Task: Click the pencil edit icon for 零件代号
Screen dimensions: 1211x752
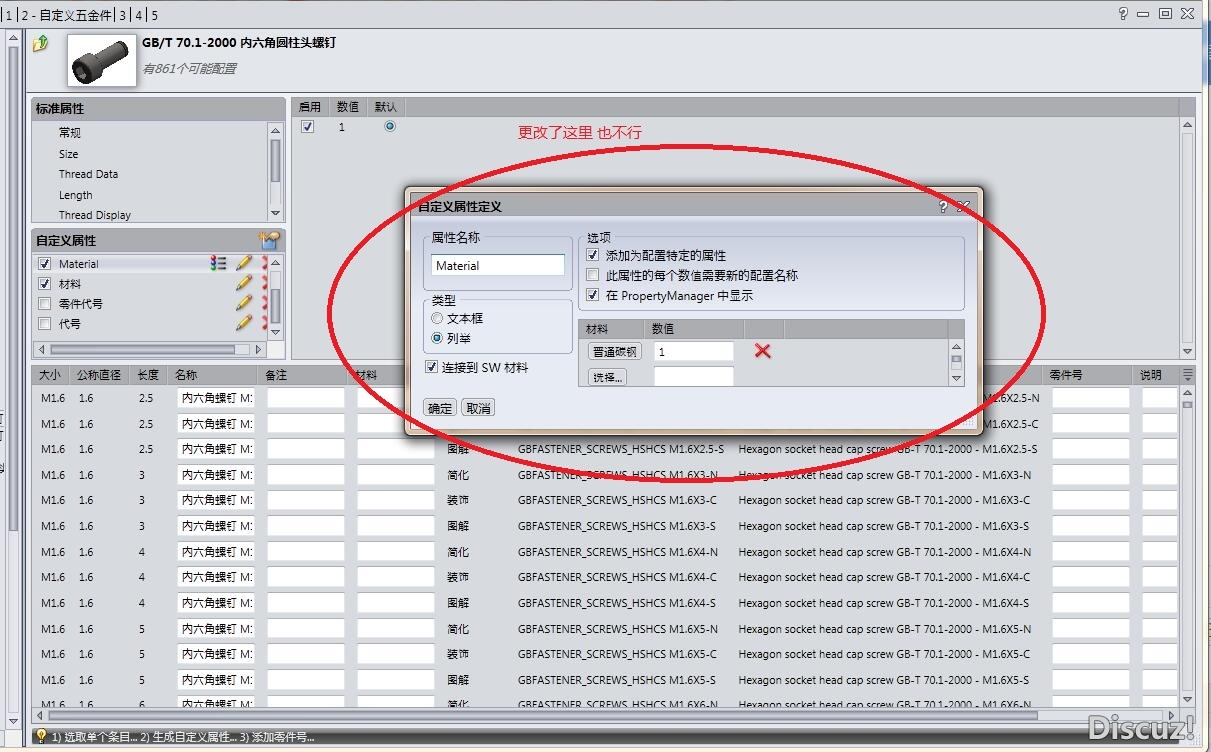Action: [244, 303]
